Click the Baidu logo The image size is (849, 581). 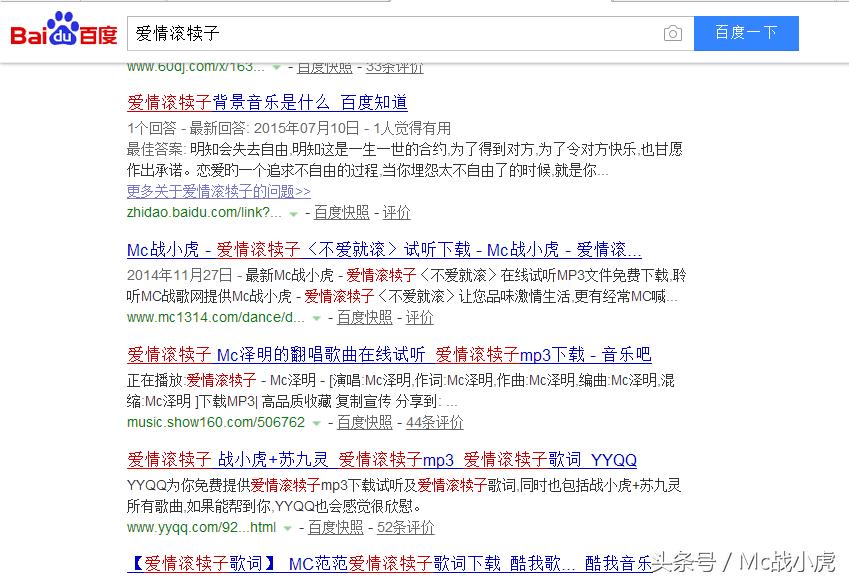click(64, 29)
